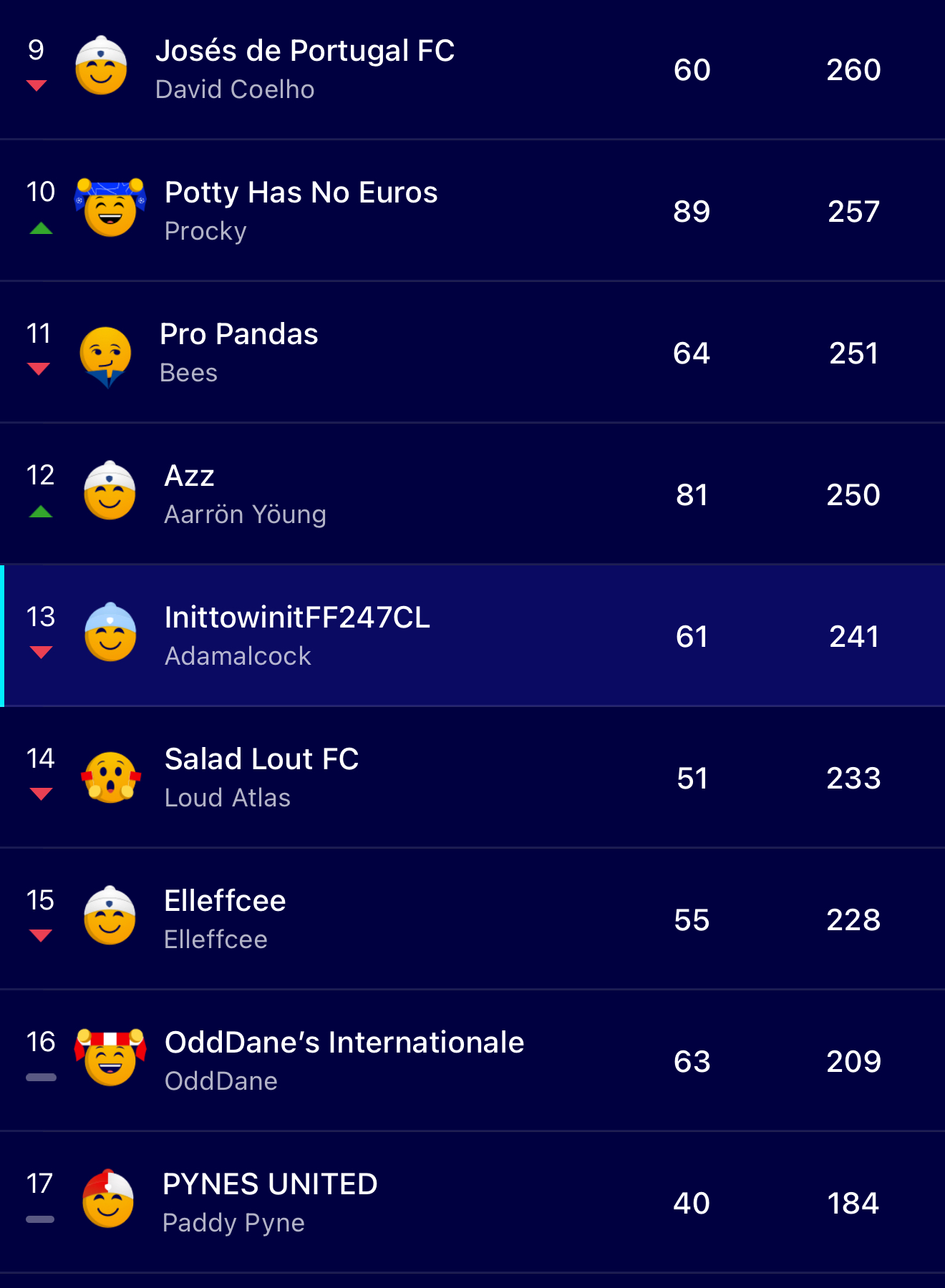945x1288 pixels.
Task: Select the highlighted InittowinitFF247CL team name
Action: click(x=297, y=618)
